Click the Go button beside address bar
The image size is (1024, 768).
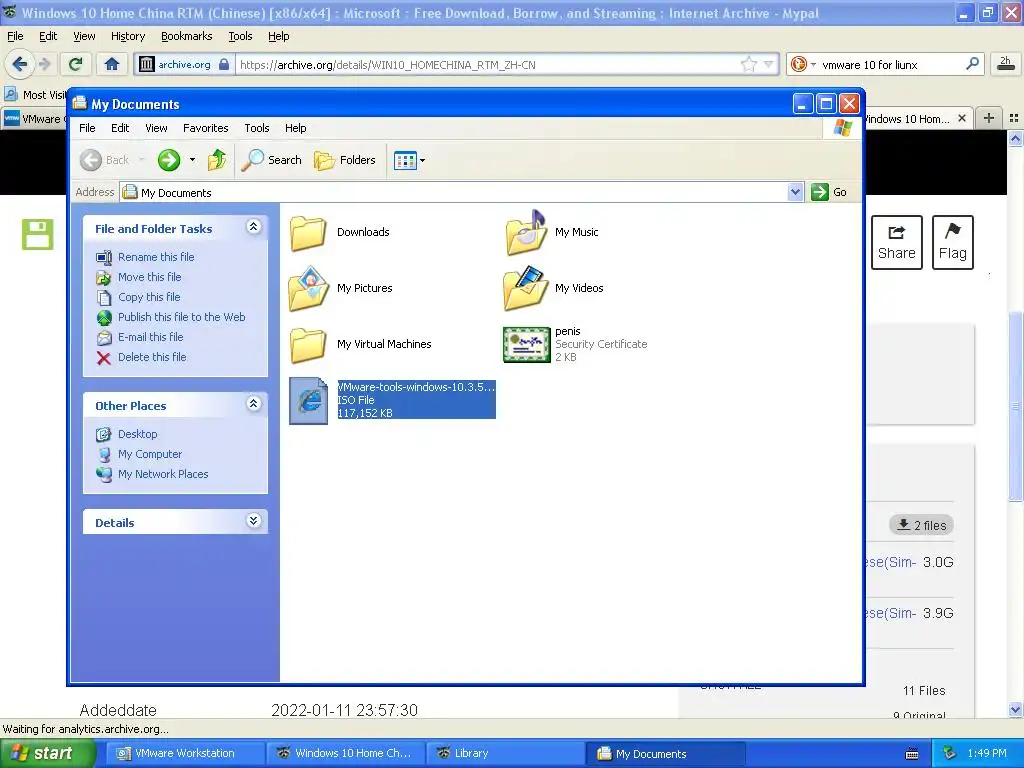coord(829,192)
